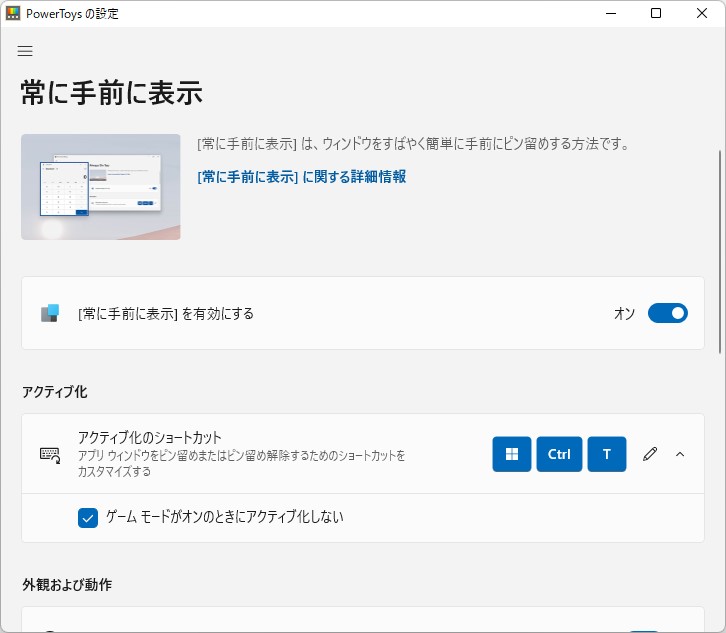Click the description text beginning アプリ ウィンドウをピン留め
Image resolution: width=726 pixels, height=633 pixels.
click(242, 464)
